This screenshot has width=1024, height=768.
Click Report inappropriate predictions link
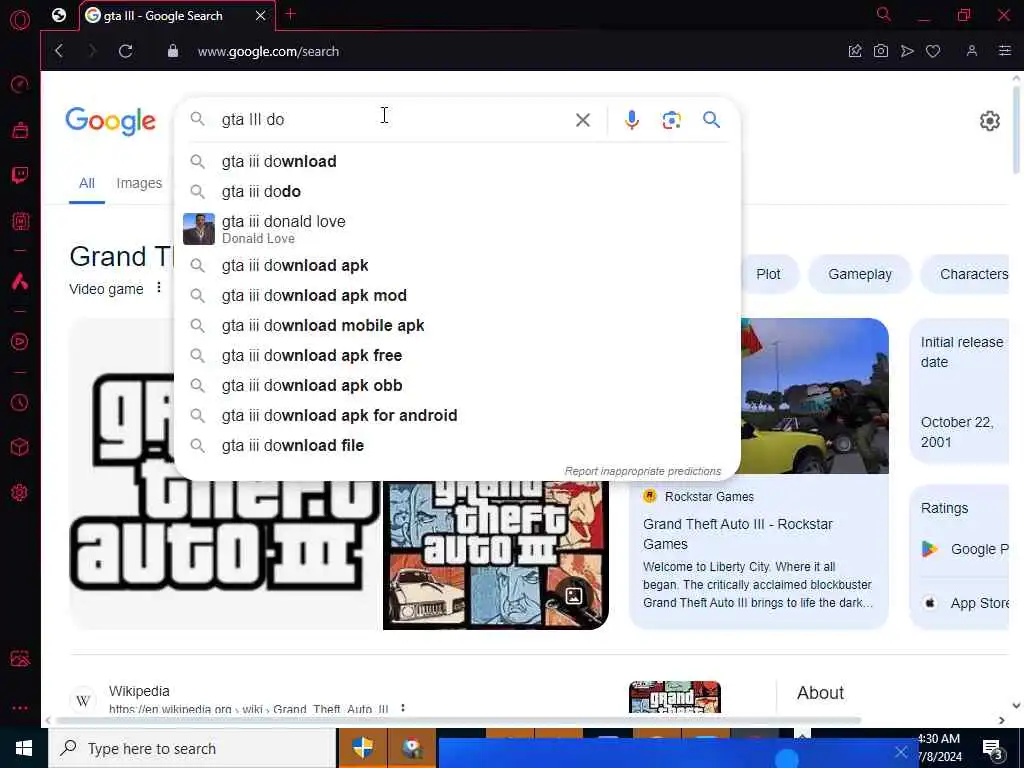pyautogui.click(x=643, y=471)
